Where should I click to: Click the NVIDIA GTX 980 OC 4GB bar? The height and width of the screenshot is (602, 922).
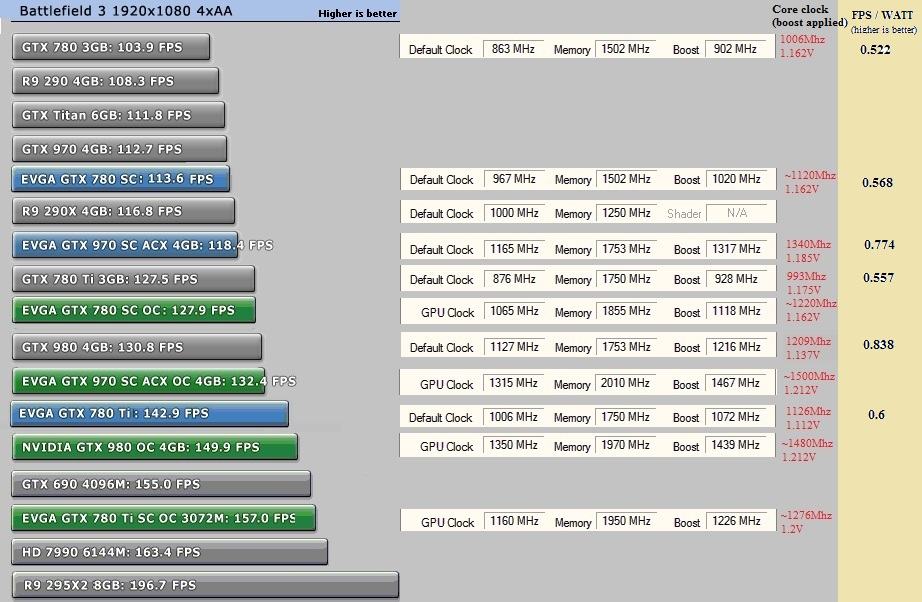click(x=155, y=447)
